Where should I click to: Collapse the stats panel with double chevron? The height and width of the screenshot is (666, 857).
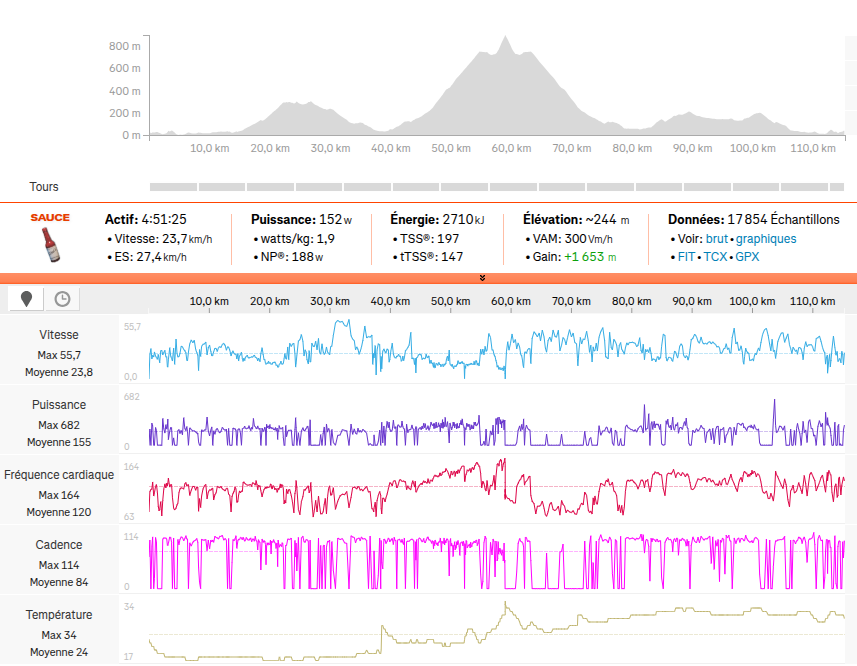(482, 278)
